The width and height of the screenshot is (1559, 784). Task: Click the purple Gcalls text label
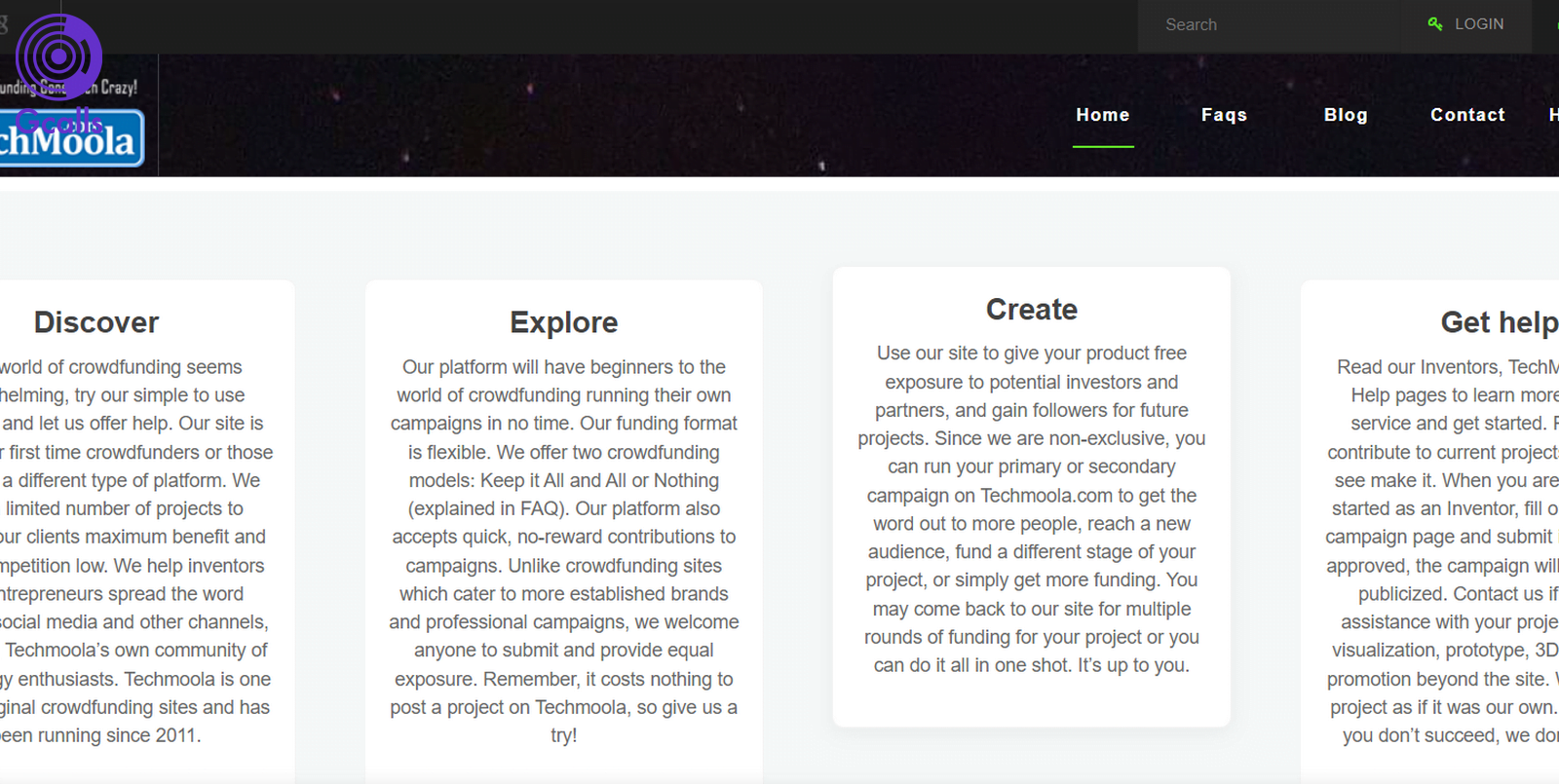(58, 122)
